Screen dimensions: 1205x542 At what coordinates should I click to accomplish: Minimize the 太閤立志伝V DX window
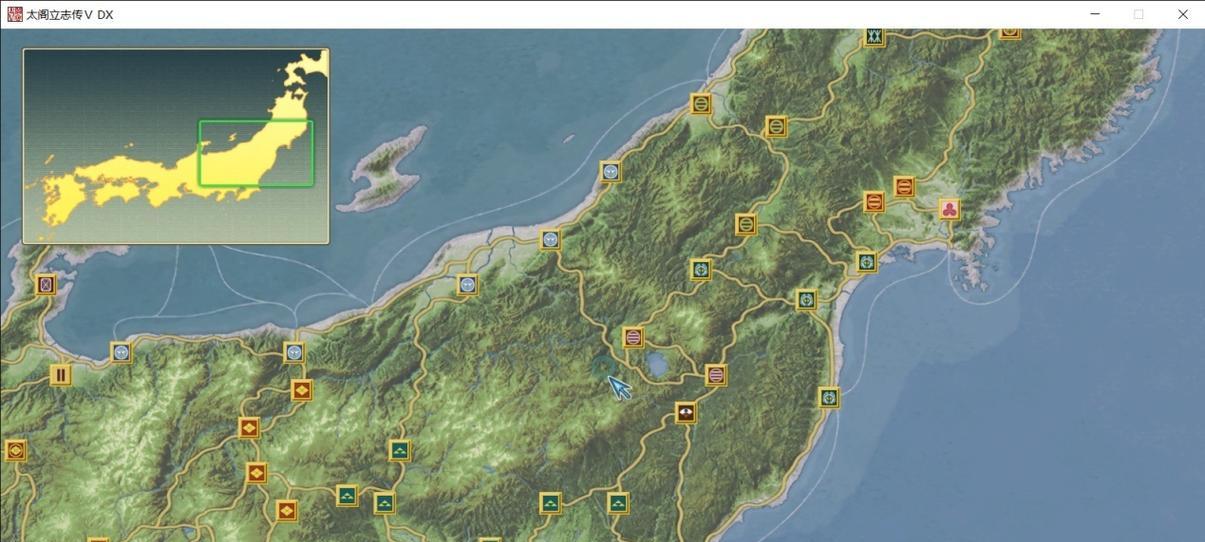(x=1095, y=14)
